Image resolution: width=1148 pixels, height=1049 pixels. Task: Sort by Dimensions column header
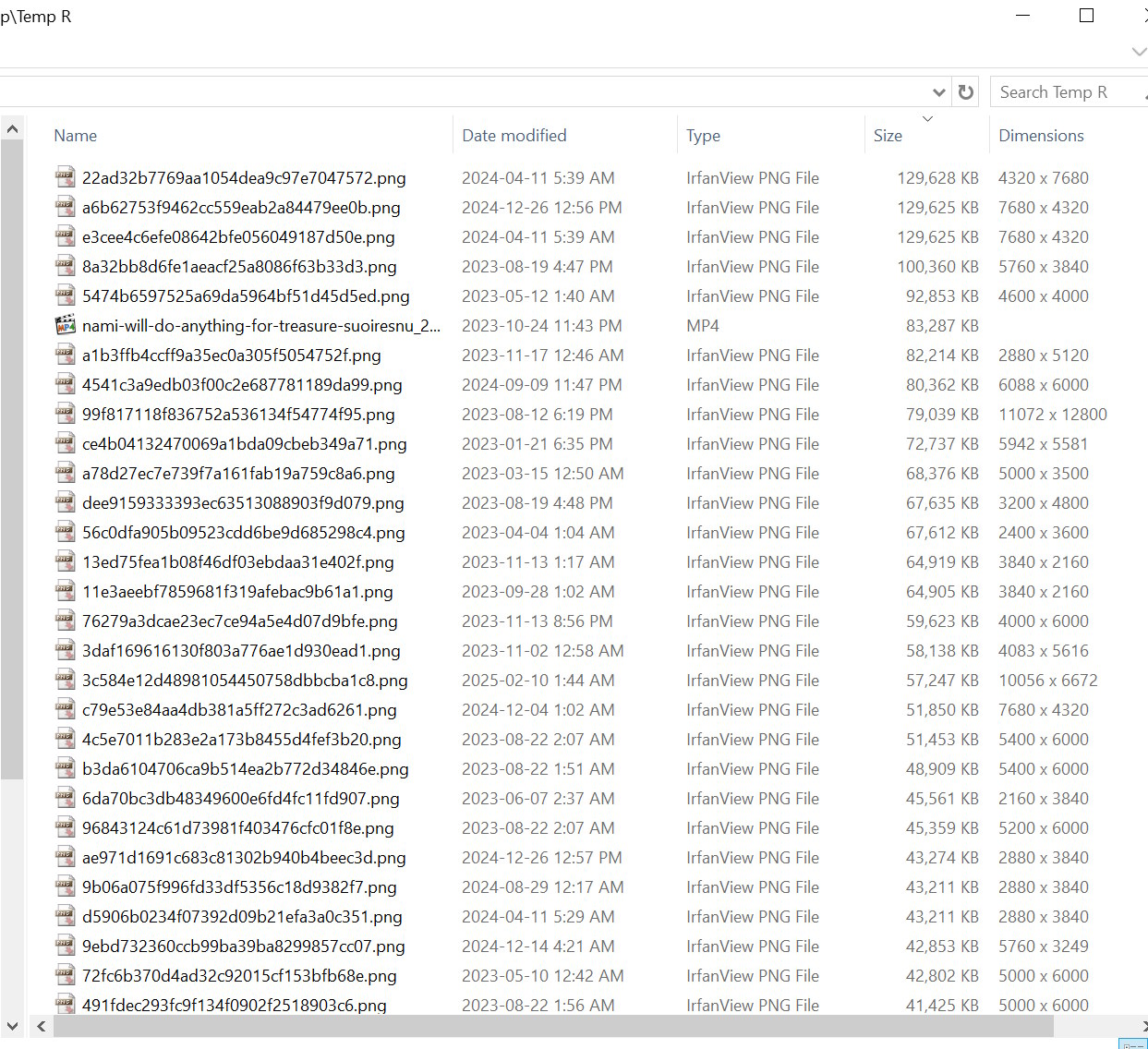(x=1041, y=136)
